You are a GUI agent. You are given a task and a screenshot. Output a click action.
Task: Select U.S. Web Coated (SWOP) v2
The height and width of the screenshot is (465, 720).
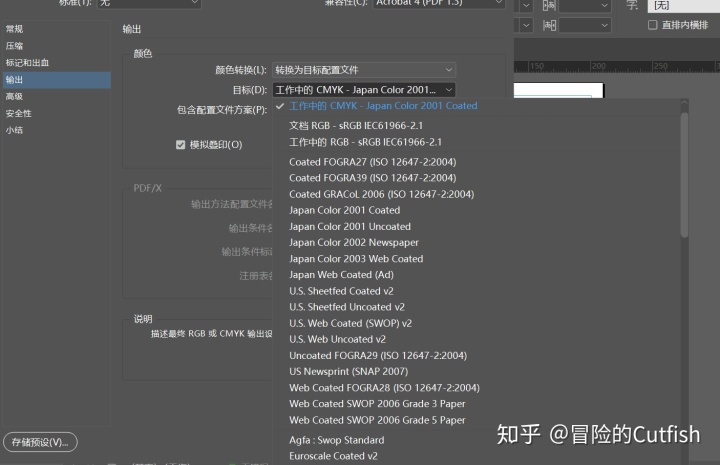(x=350, y=323)
